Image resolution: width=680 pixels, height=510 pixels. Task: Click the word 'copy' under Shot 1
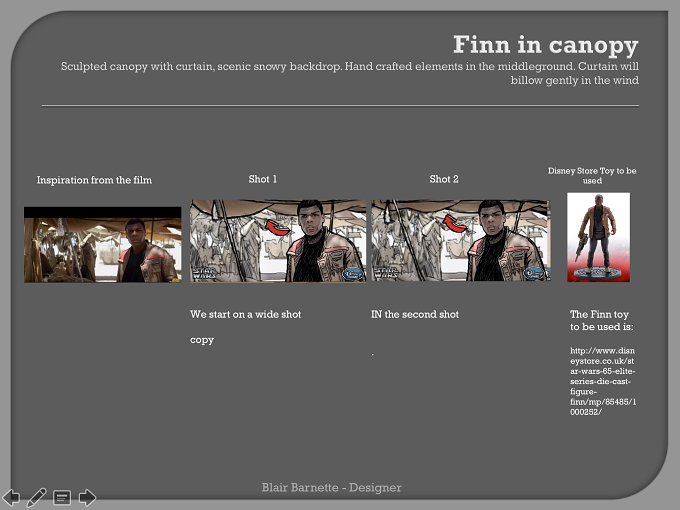(202, 340)
